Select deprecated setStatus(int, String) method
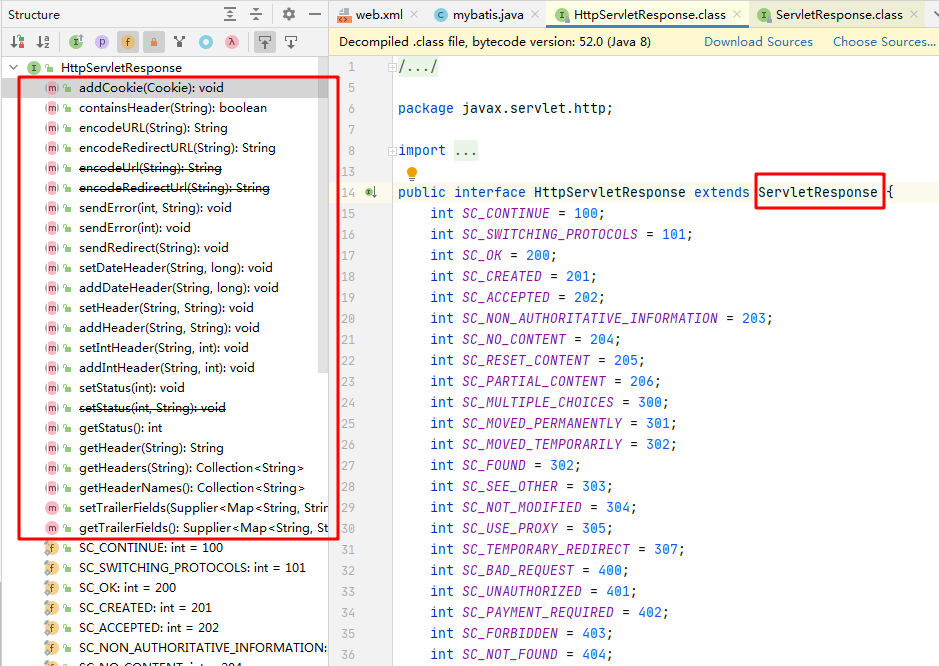 pos(152,408)
